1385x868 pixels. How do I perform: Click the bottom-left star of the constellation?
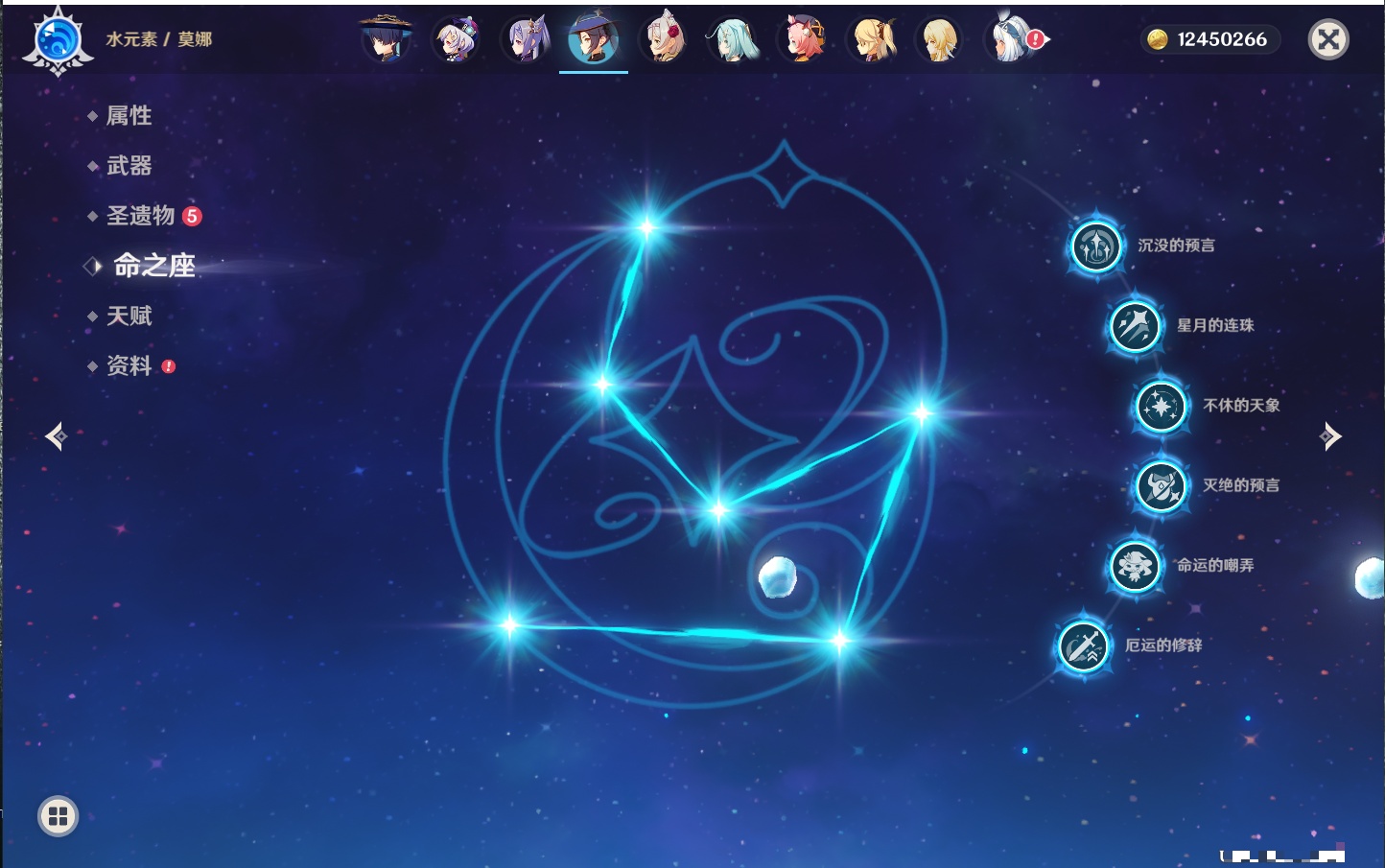509,626
